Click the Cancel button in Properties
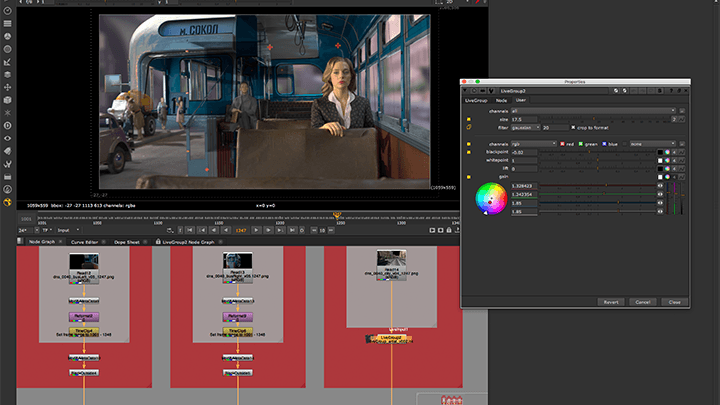This screenshot has width=720, height=405. 643,302
